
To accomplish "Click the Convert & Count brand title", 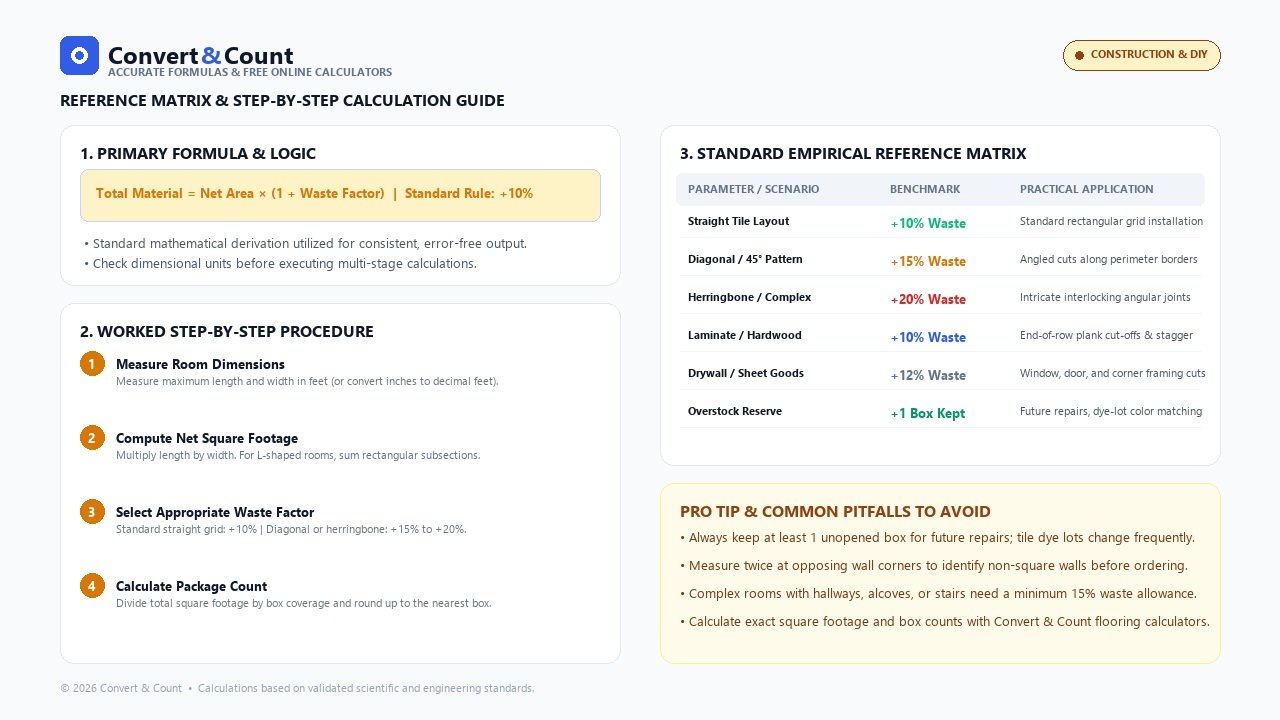I will tap(200, 56).
